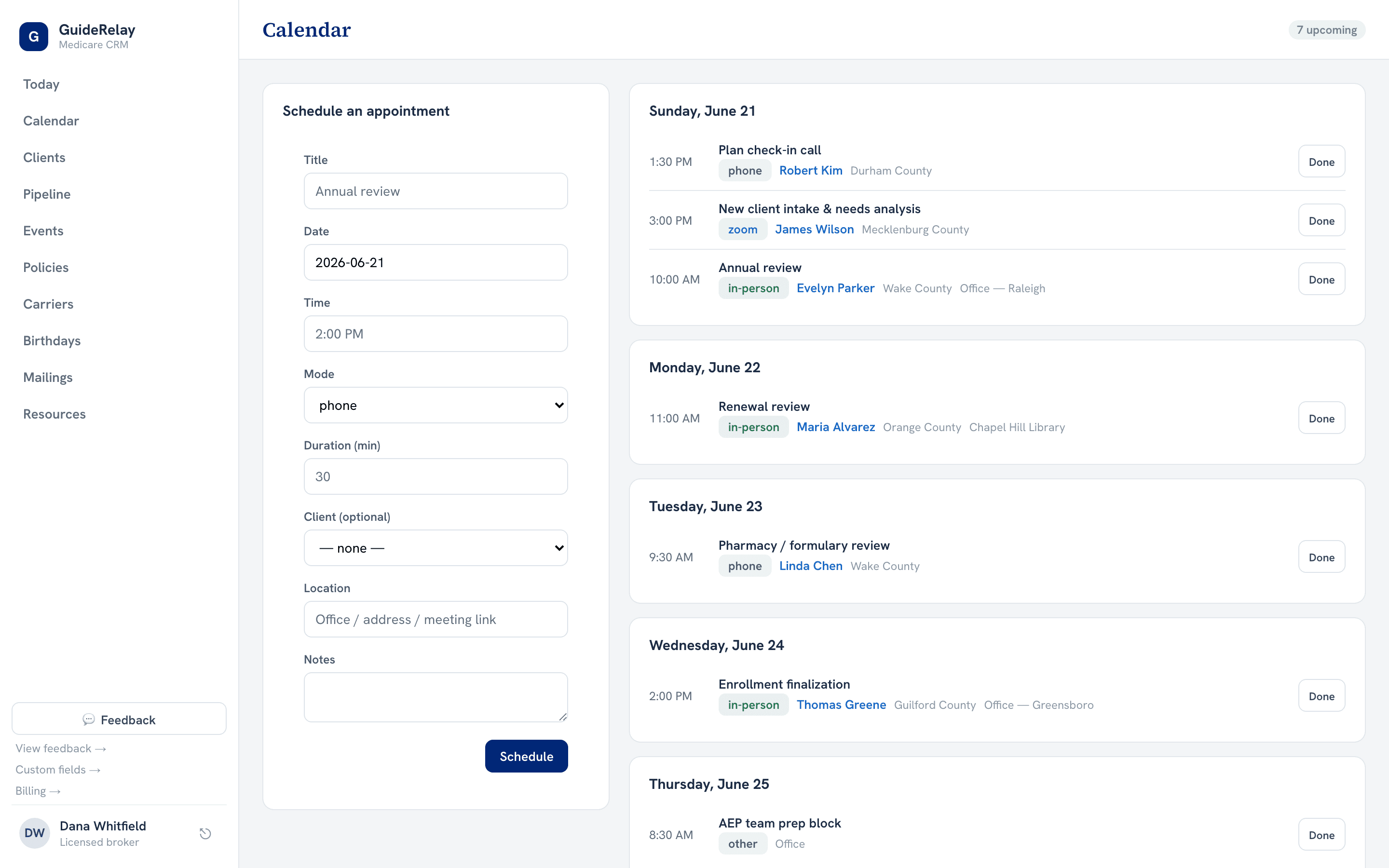1389x868 pixels.
Task: Click the Date field showing 2026-06-21
Action: pyautogui.click(x=436, y=262)
